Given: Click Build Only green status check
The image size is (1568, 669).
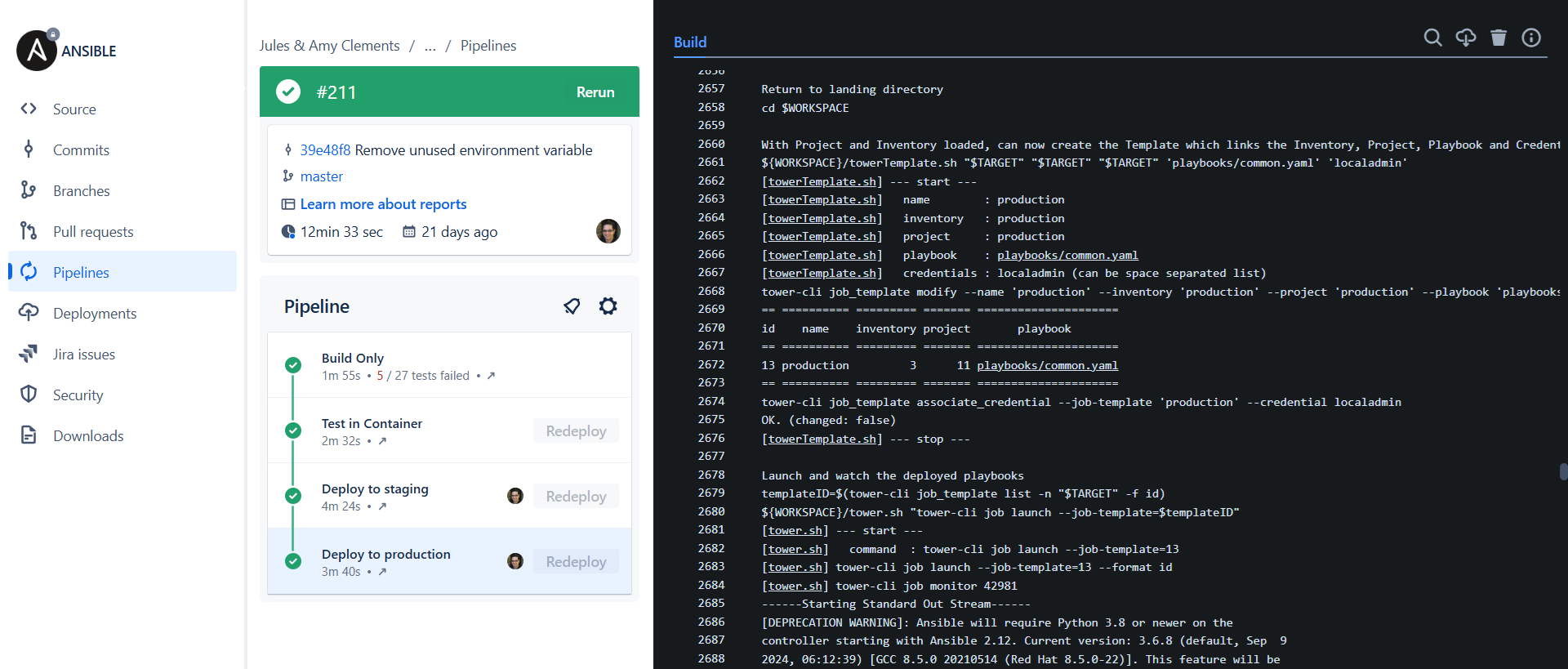Looking at the screenshot, I should coord(293,365).
